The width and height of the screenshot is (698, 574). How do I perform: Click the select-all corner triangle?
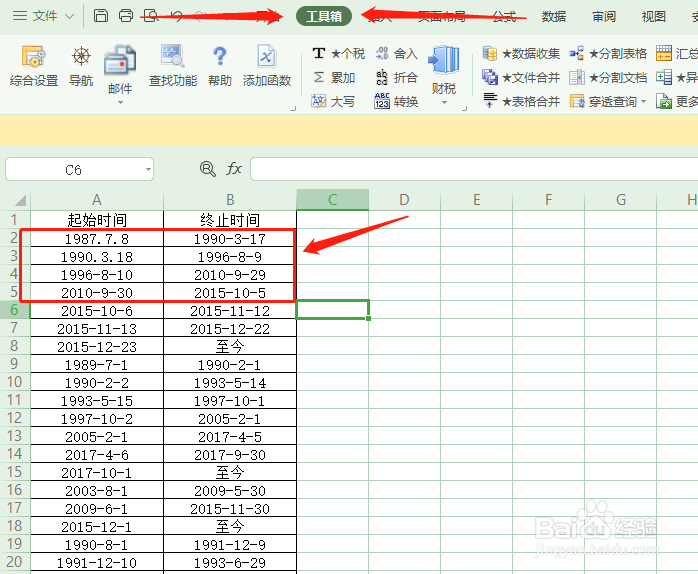20,200
